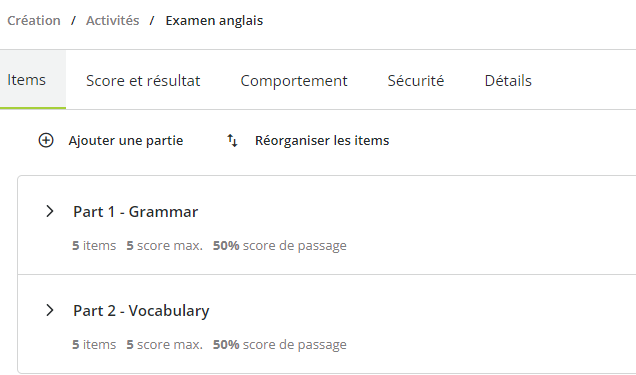
Task: Switch to the Score et résultat tab
Action: (x=143, y=81)
